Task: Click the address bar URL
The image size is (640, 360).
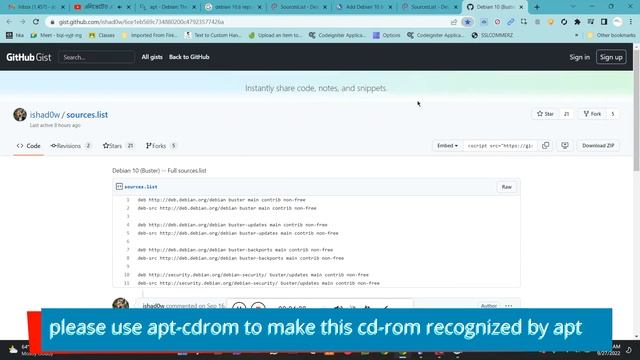Action: pyautogui.click(x=141, y=22)
